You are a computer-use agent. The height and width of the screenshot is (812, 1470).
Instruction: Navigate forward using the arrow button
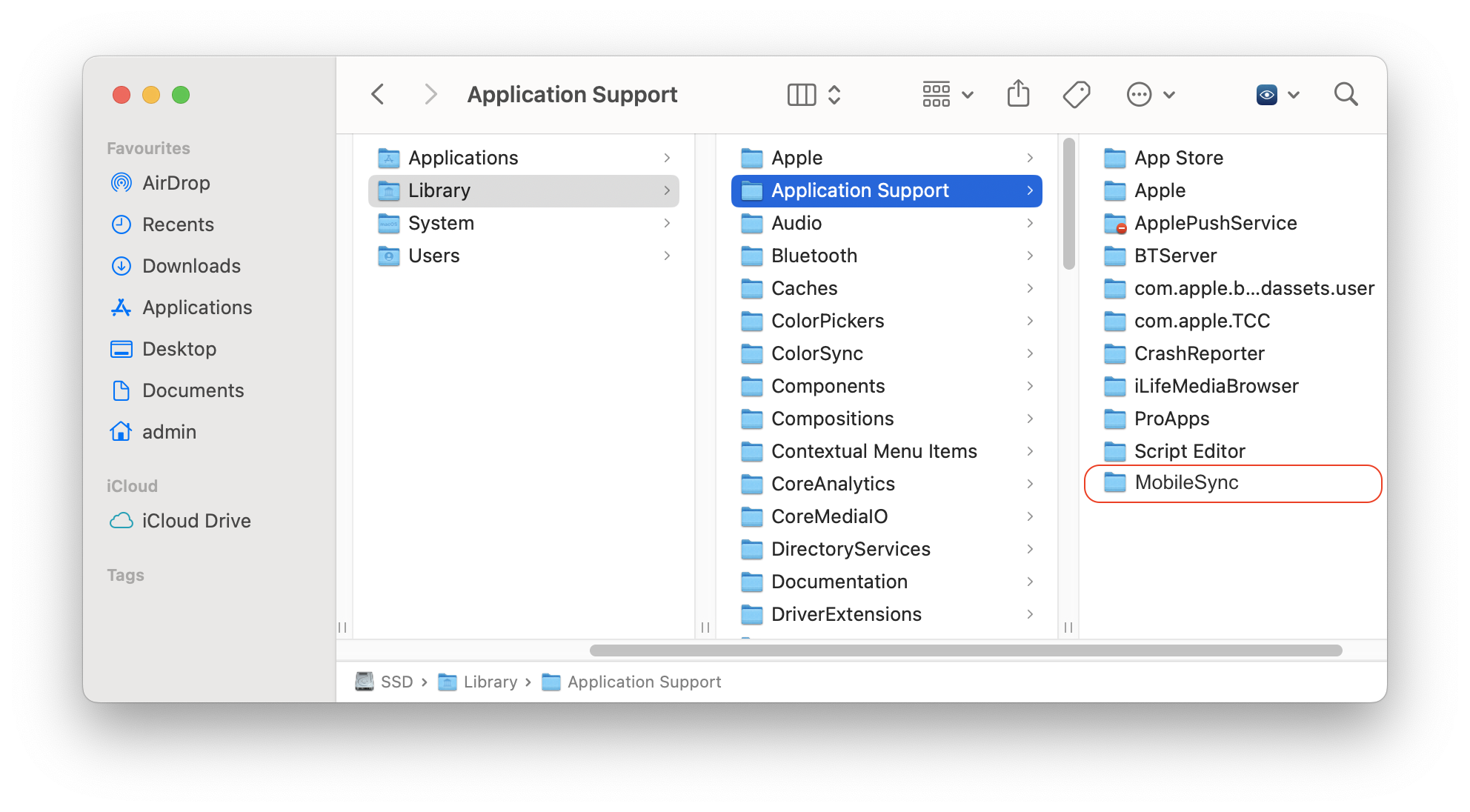point(429,94)
